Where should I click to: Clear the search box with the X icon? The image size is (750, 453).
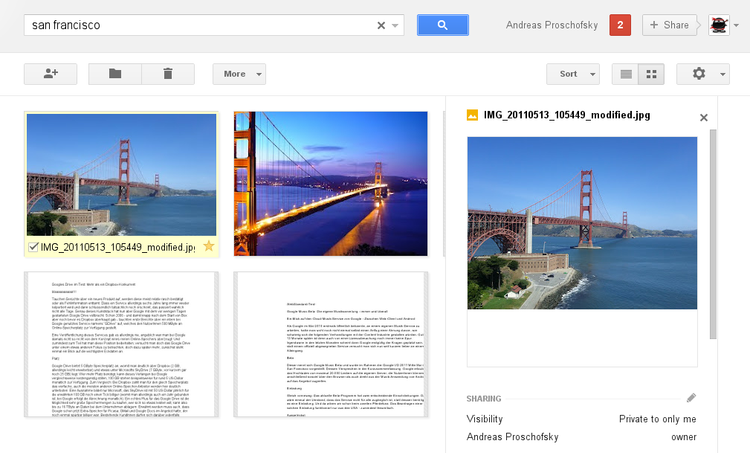(x=381, y=25)
